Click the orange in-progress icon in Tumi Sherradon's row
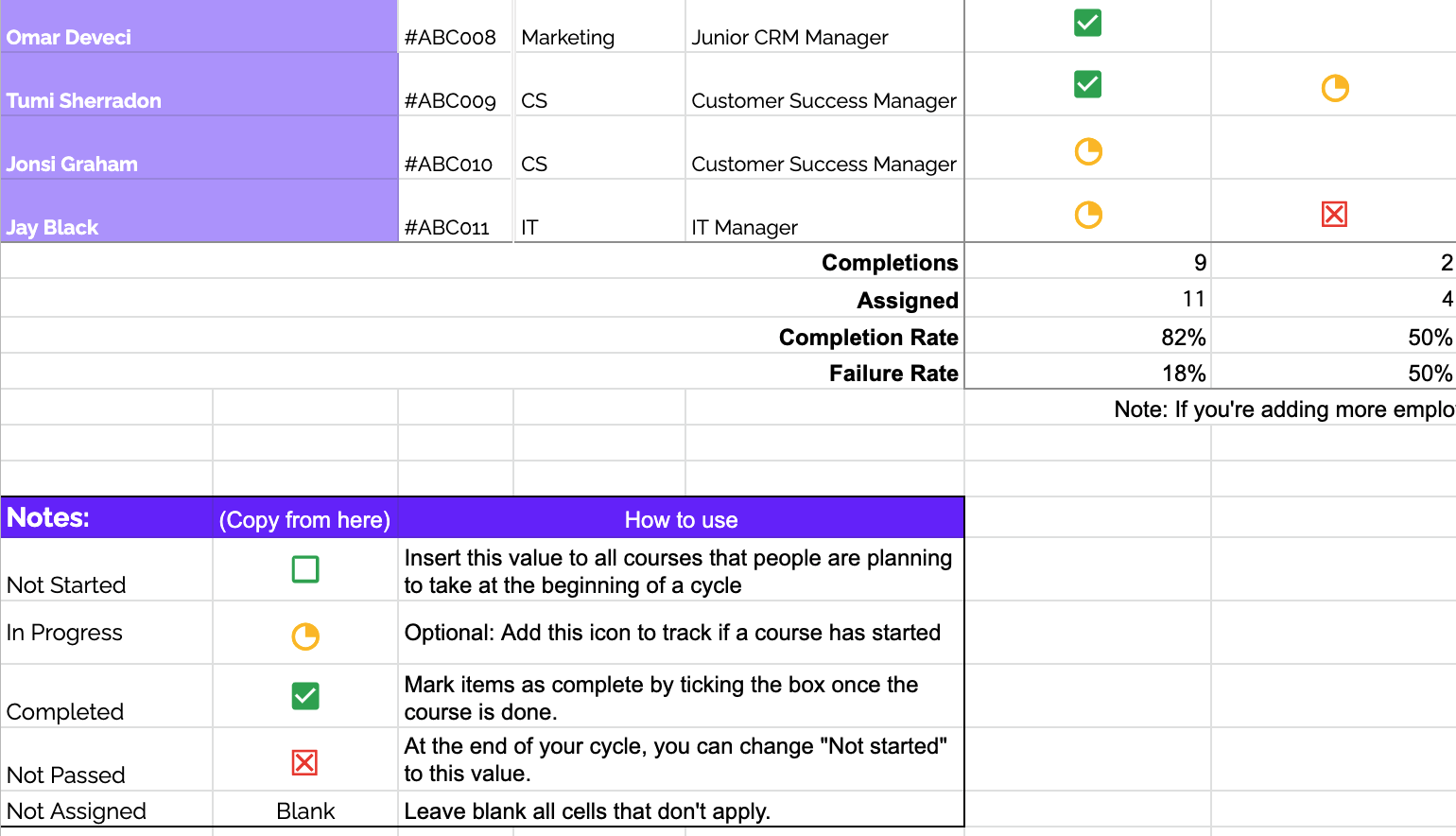The width and height of the screenshot is (1456, 836). tap(1334, 88)
